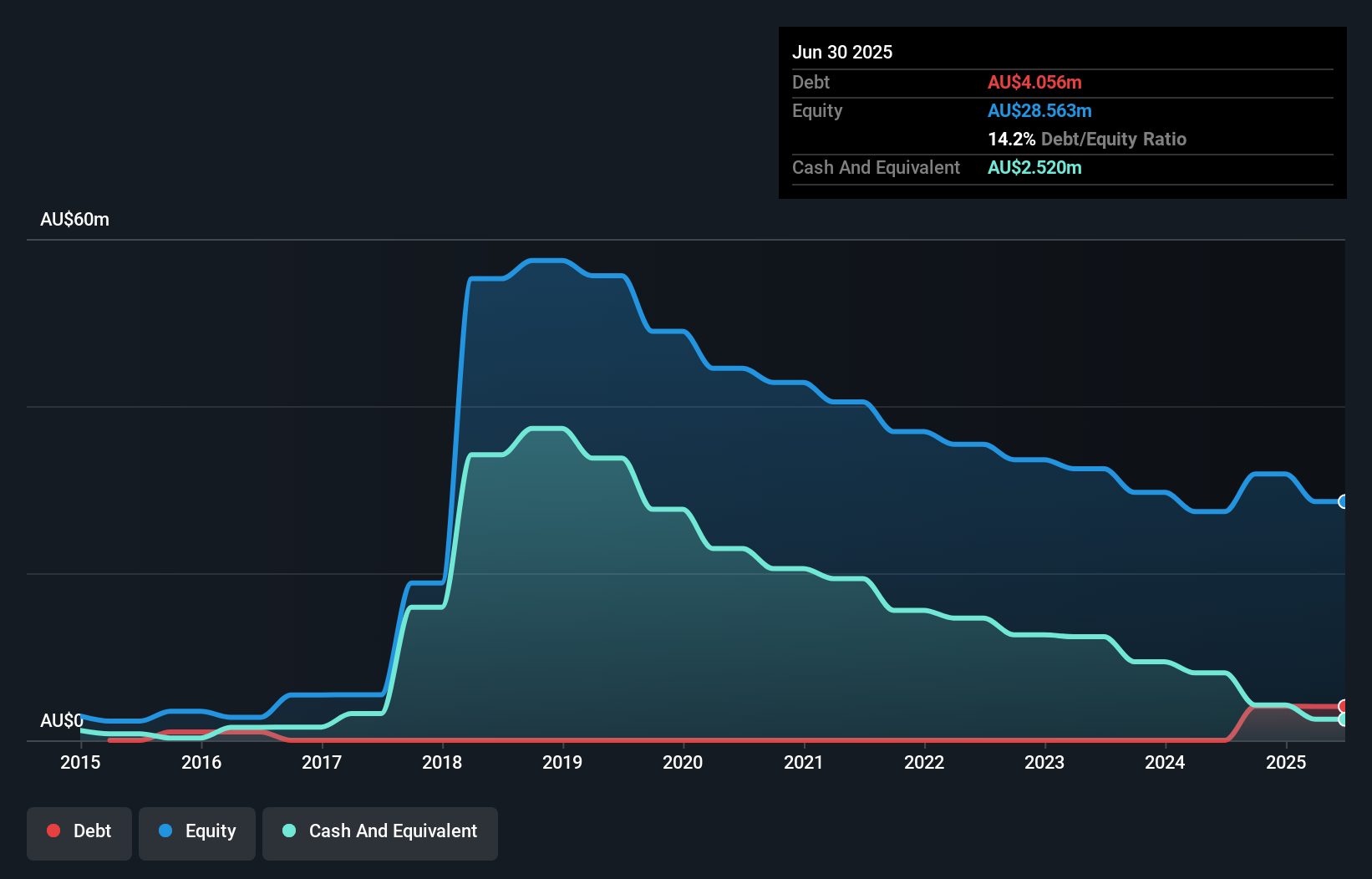Viewport: 1372px width, 879px height.
Task: Click the blue AU$28.563m Equity link
Action: point(1039,110)
